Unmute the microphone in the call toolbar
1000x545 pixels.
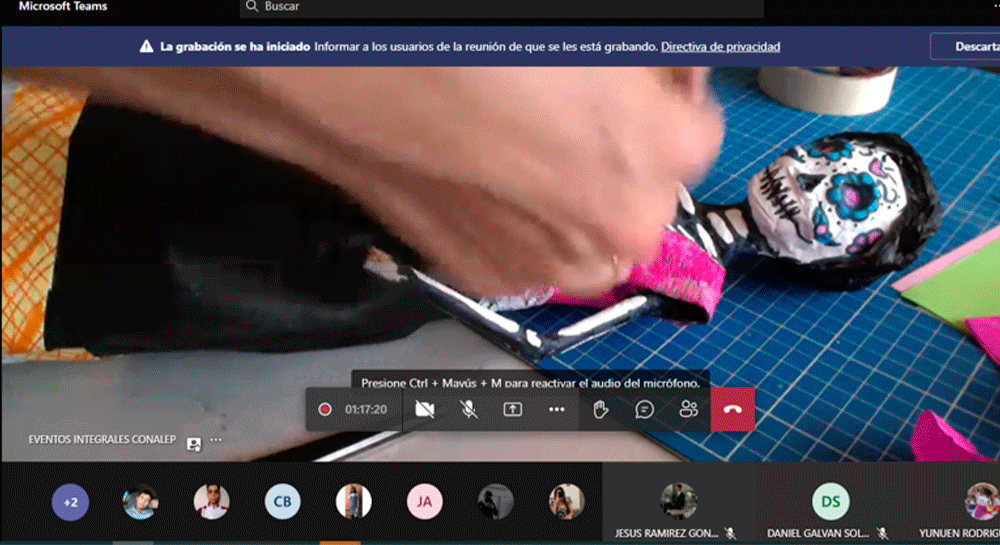[468, 409]
